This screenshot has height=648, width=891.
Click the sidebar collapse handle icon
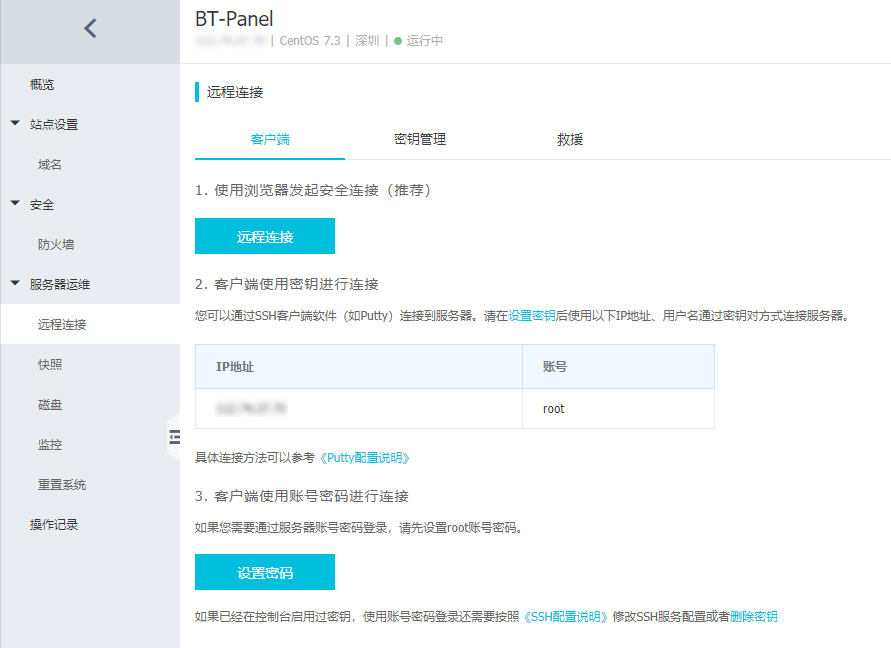coord(174,436)
